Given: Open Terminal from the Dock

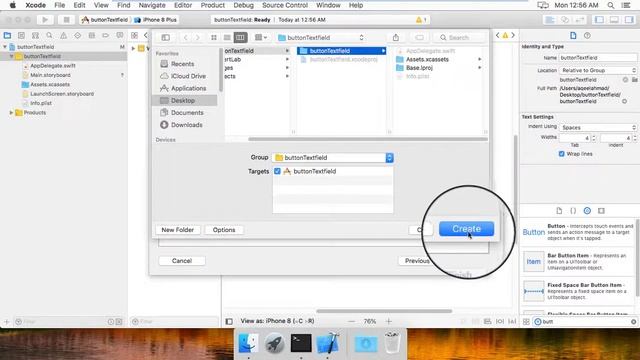Looking at the screenshot, I should (x=301, y=343).
